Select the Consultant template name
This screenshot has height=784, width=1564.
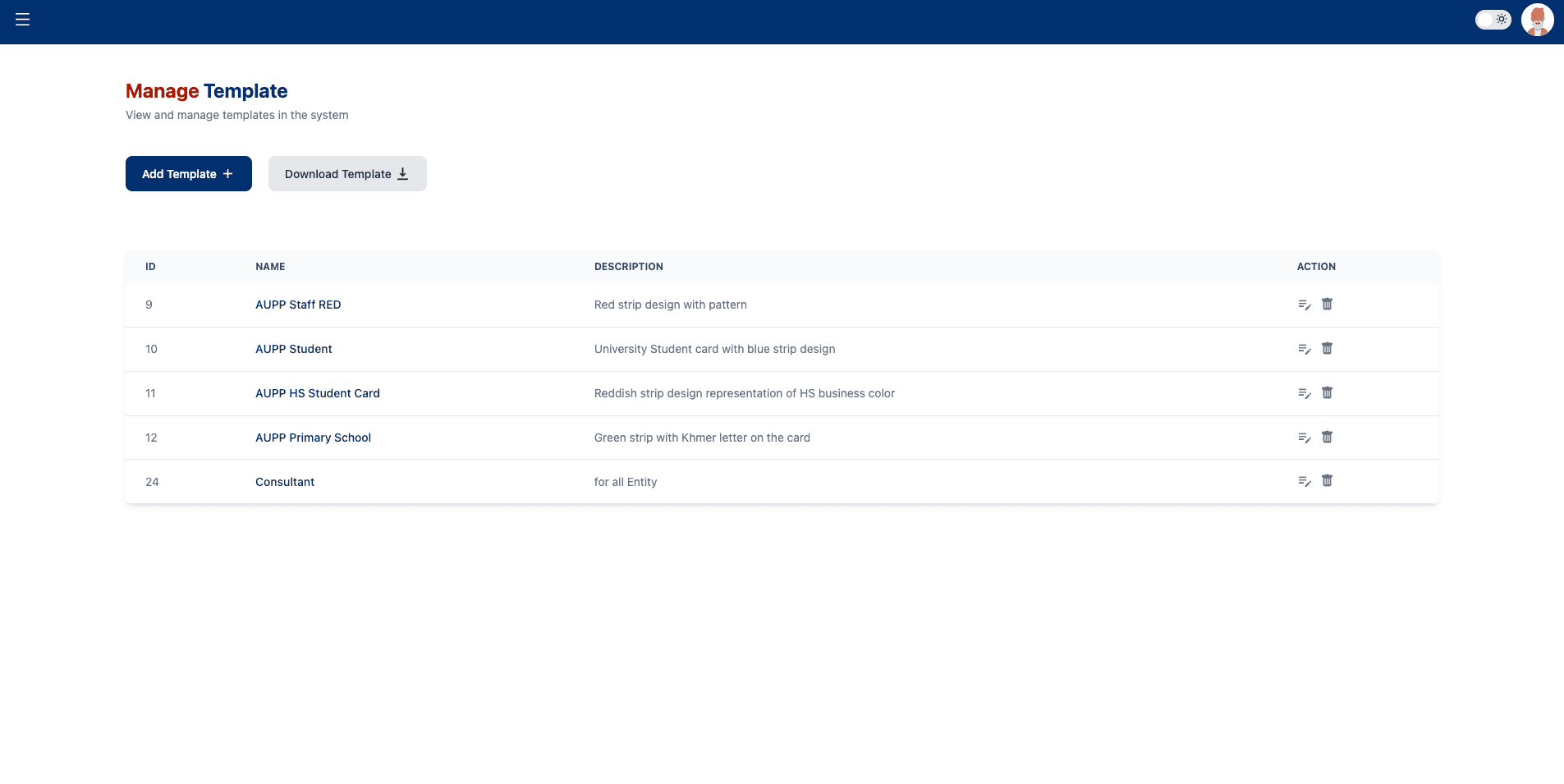(285, 482)
